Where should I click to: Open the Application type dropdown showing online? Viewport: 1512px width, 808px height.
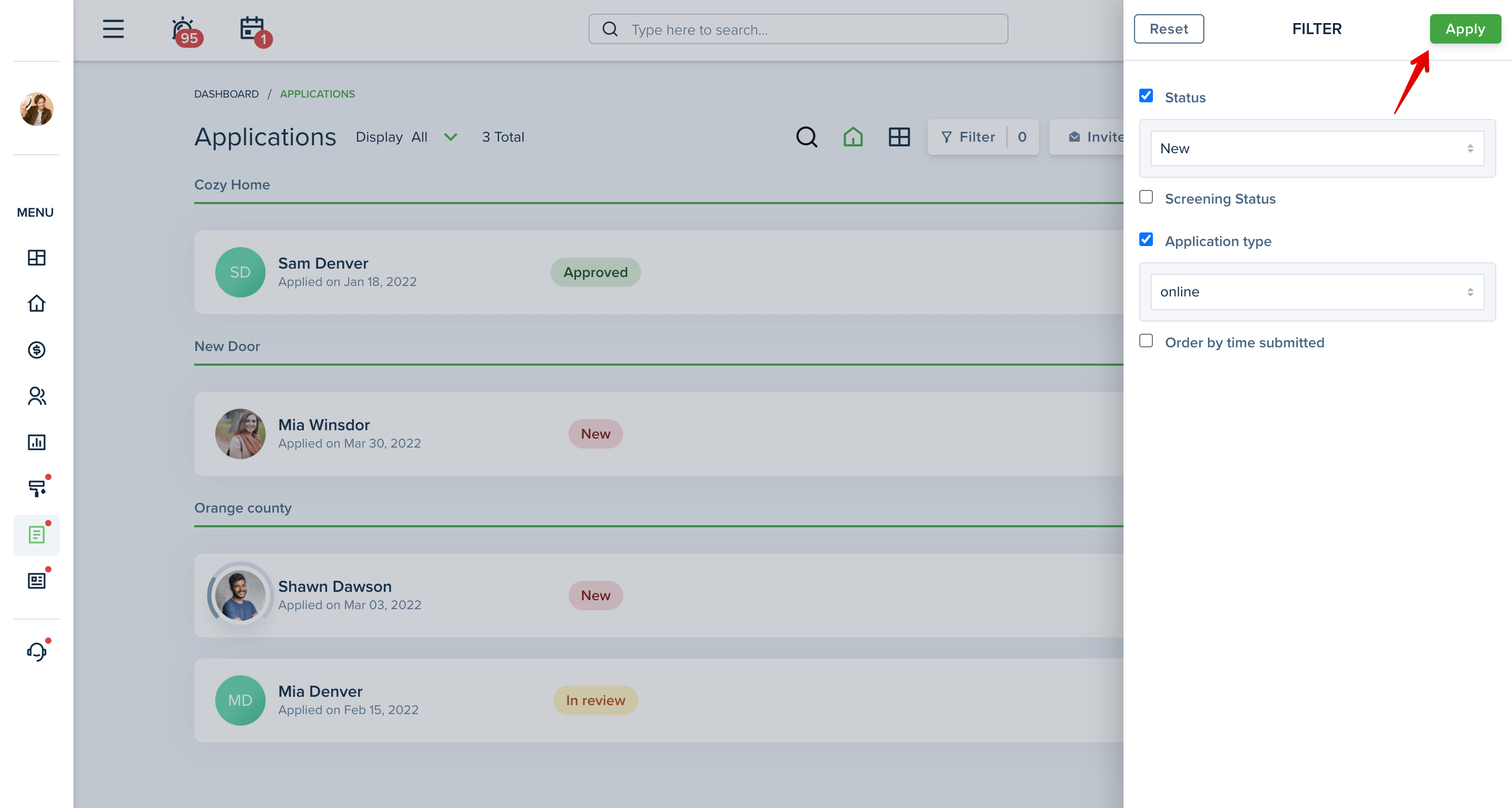(1317, 292)
